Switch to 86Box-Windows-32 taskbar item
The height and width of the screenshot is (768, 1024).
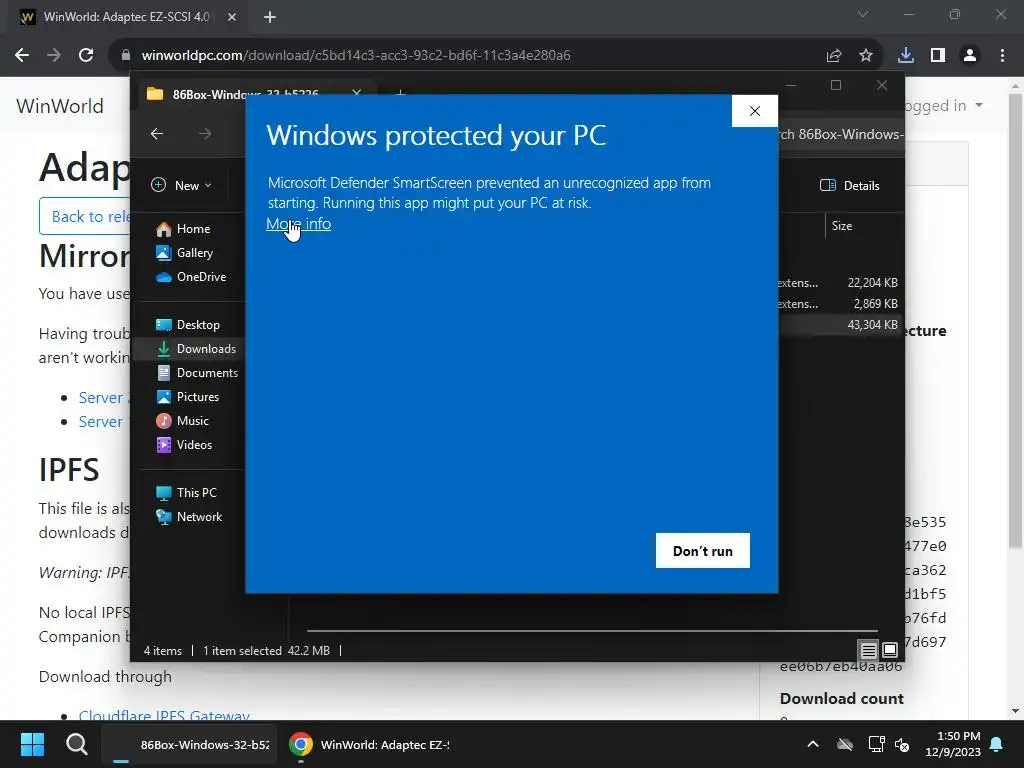coord(189,744)
